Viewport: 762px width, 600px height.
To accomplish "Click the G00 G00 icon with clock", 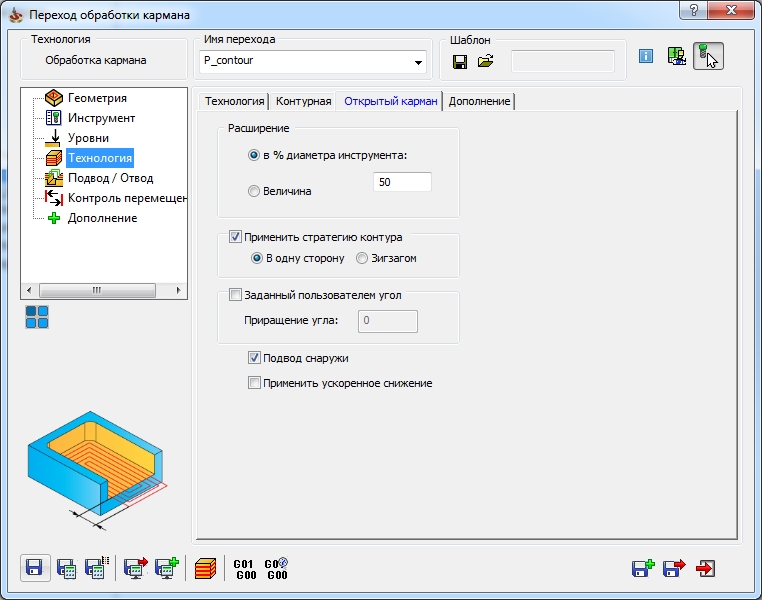I will (x=276, y=569).
